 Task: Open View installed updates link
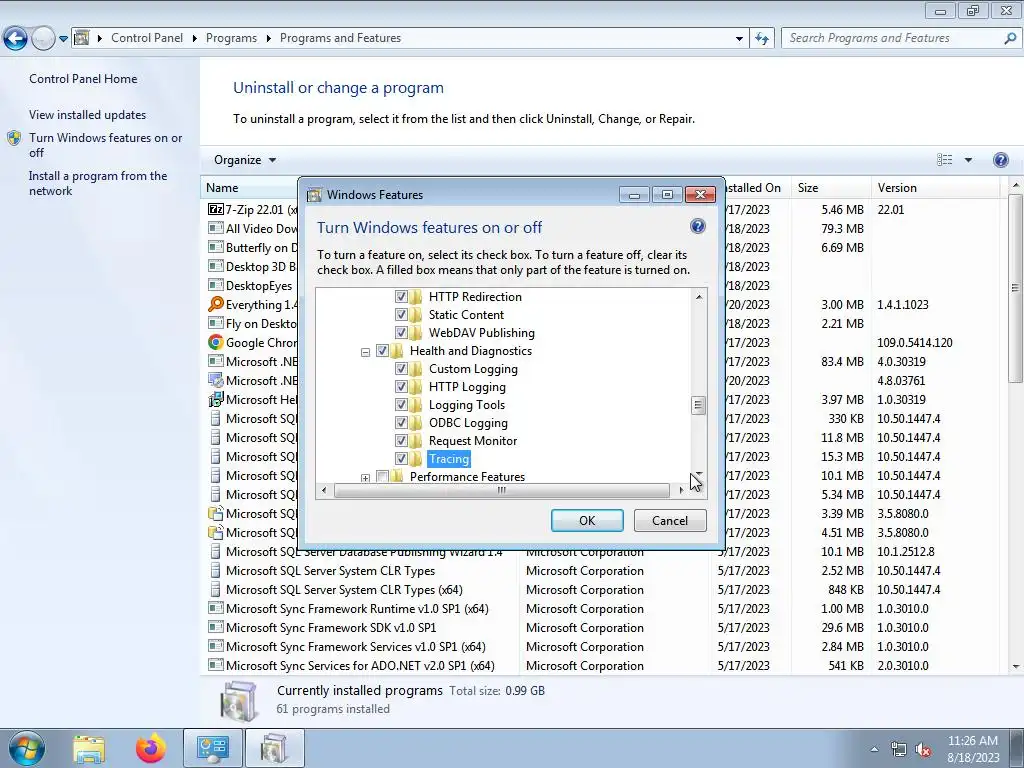click(88, 114)
